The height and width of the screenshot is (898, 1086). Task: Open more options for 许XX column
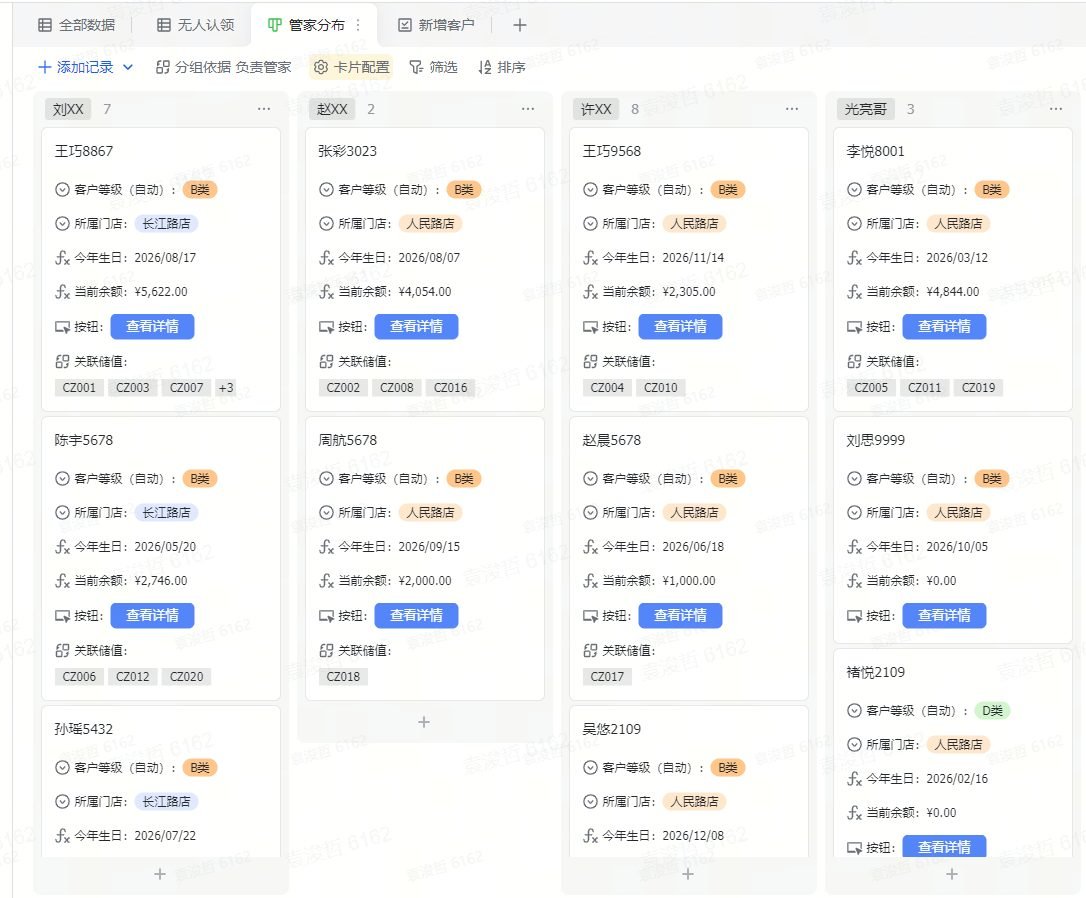[x=792, y=109]
